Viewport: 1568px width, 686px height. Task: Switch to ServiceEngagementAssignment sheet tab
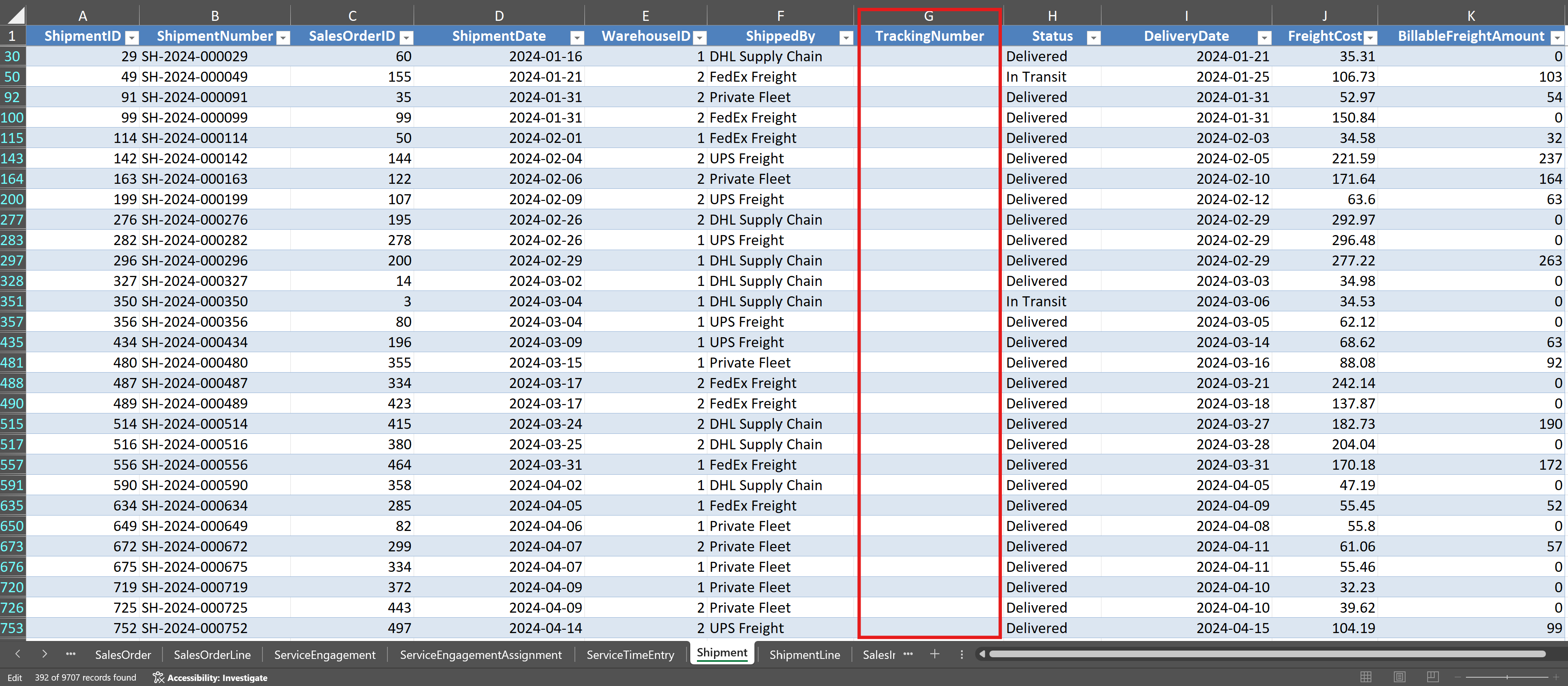pyautogui.click(x=480, y=654)
